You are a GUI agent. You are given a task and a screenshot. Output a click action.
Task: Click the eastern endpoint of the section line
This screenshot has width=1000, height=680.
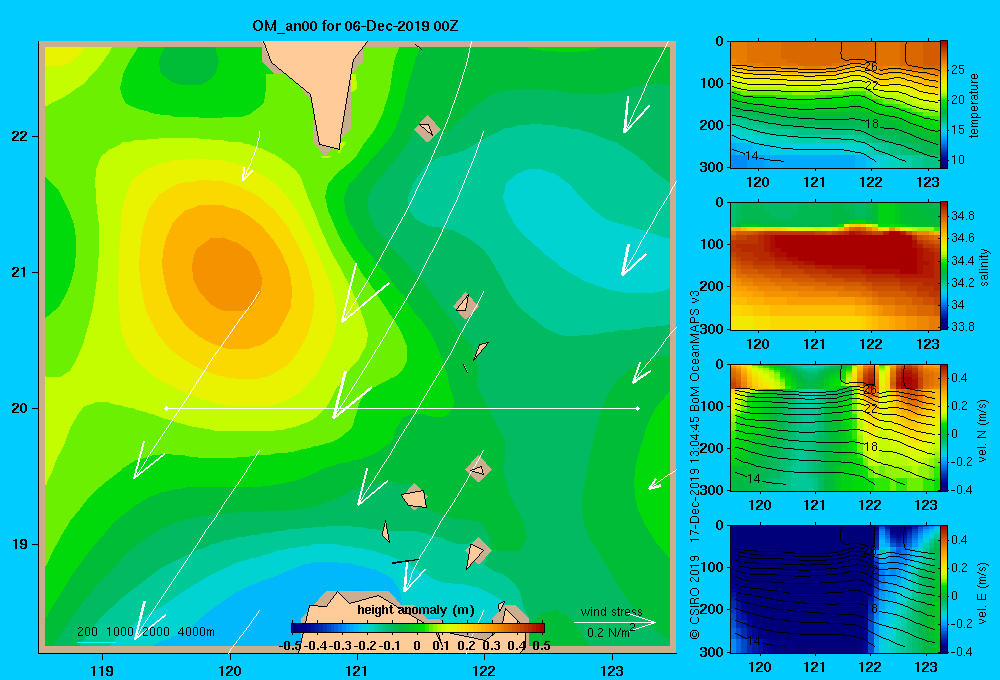(637, 408)
